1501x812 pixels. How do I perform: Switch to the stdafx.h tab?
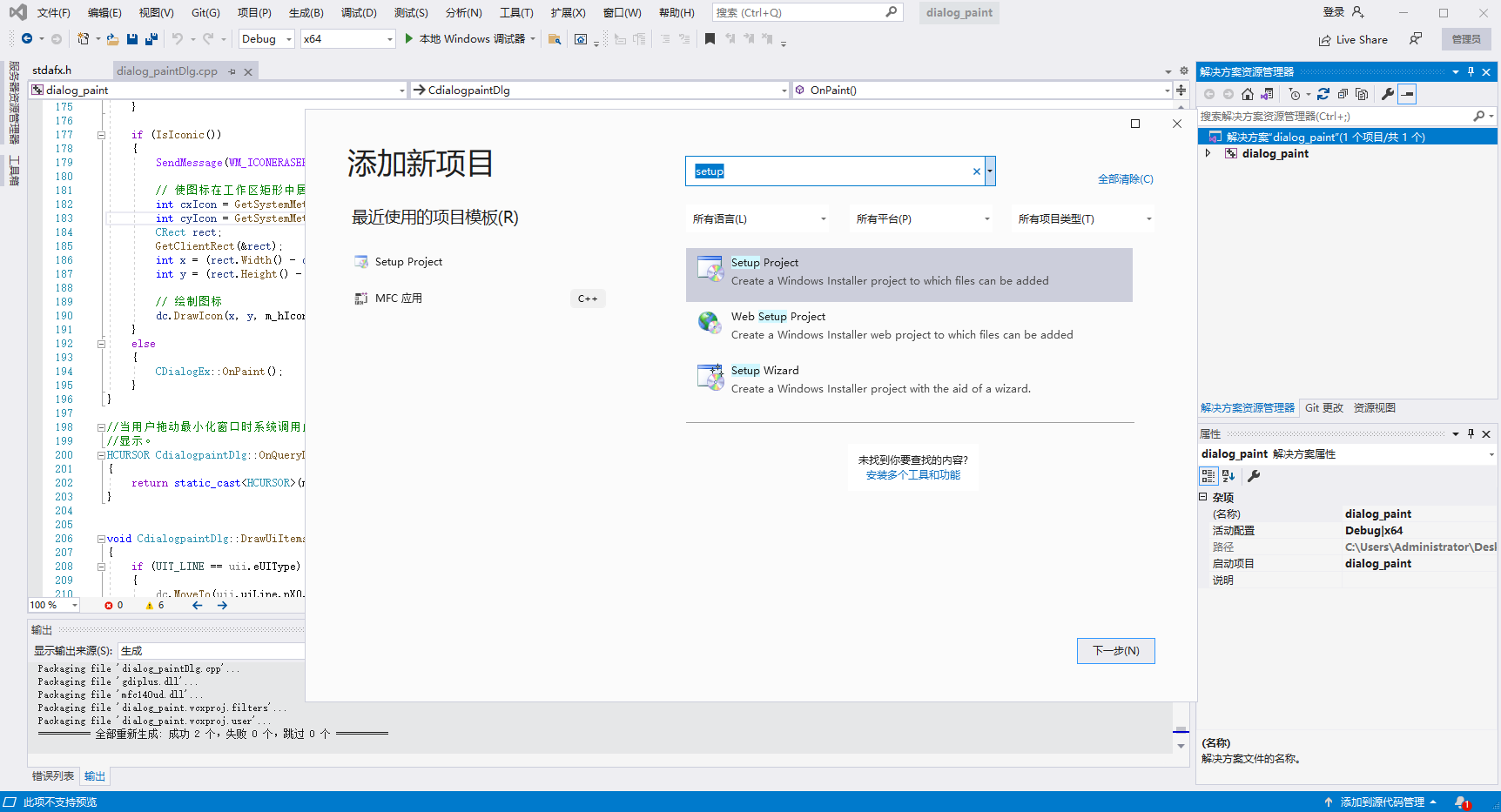(52, 70)
